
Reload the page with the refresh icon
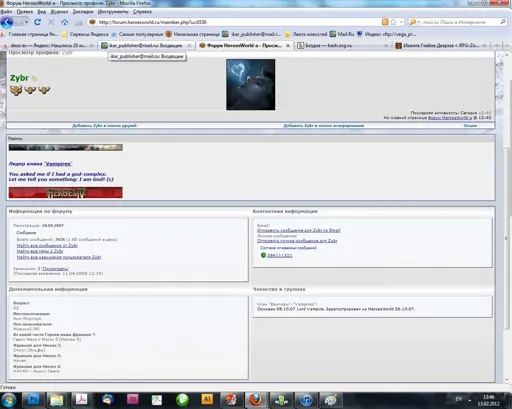tap(37, 22)
